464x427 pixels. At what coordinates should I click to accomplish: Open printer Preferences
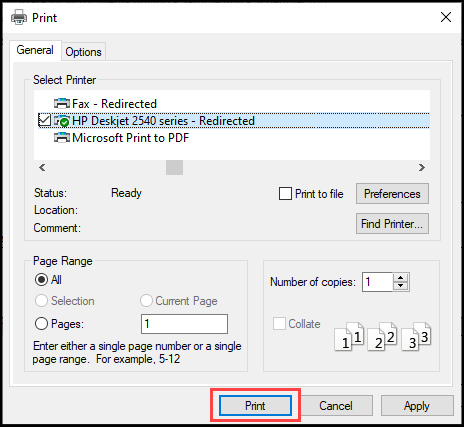[x=392, y=194]
